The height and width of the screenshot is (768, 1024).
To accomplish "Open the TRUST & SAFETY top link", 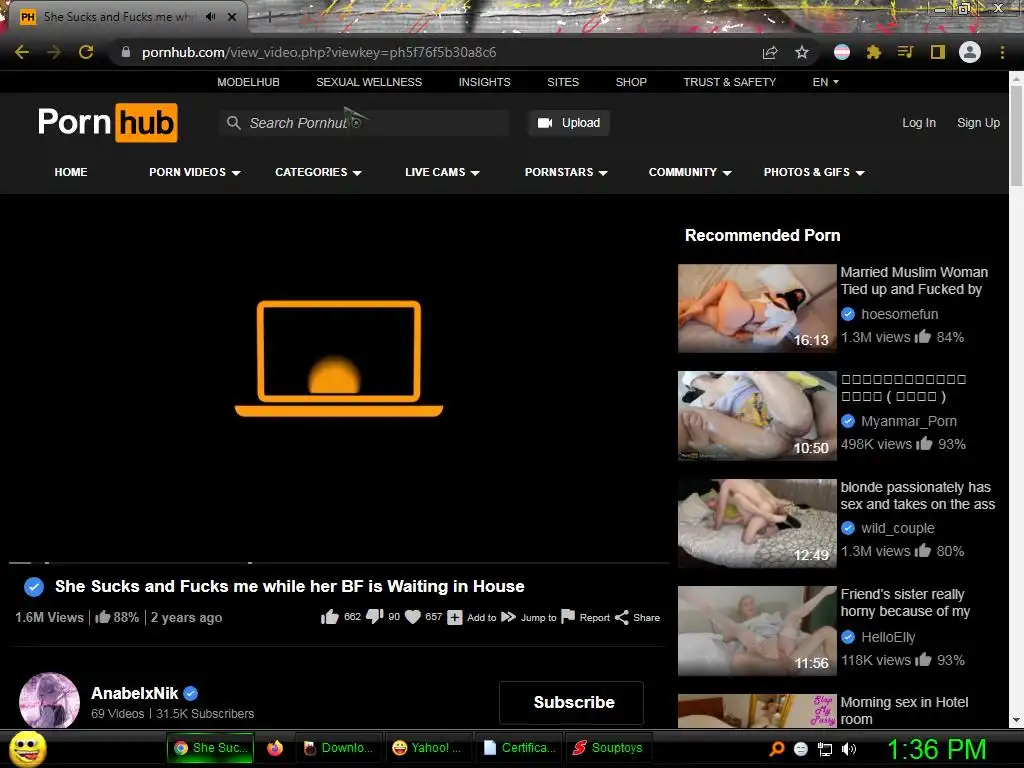I will pos(729,82).
